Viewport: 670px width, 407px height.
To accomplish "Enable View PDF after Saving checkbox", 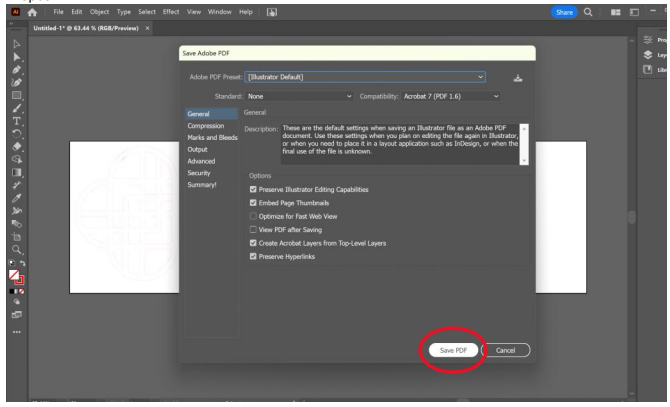I will click(252, 229).
